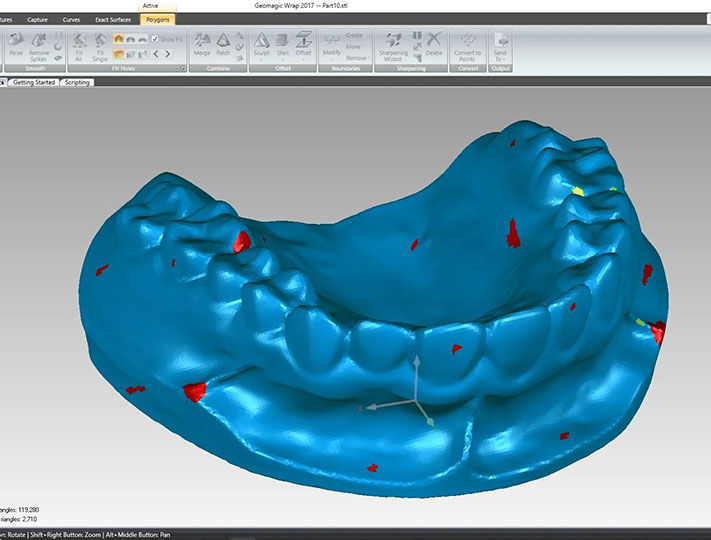Screen dimensions: 711x540
Task: Select the Patch tool
Action: click(224, 44)
